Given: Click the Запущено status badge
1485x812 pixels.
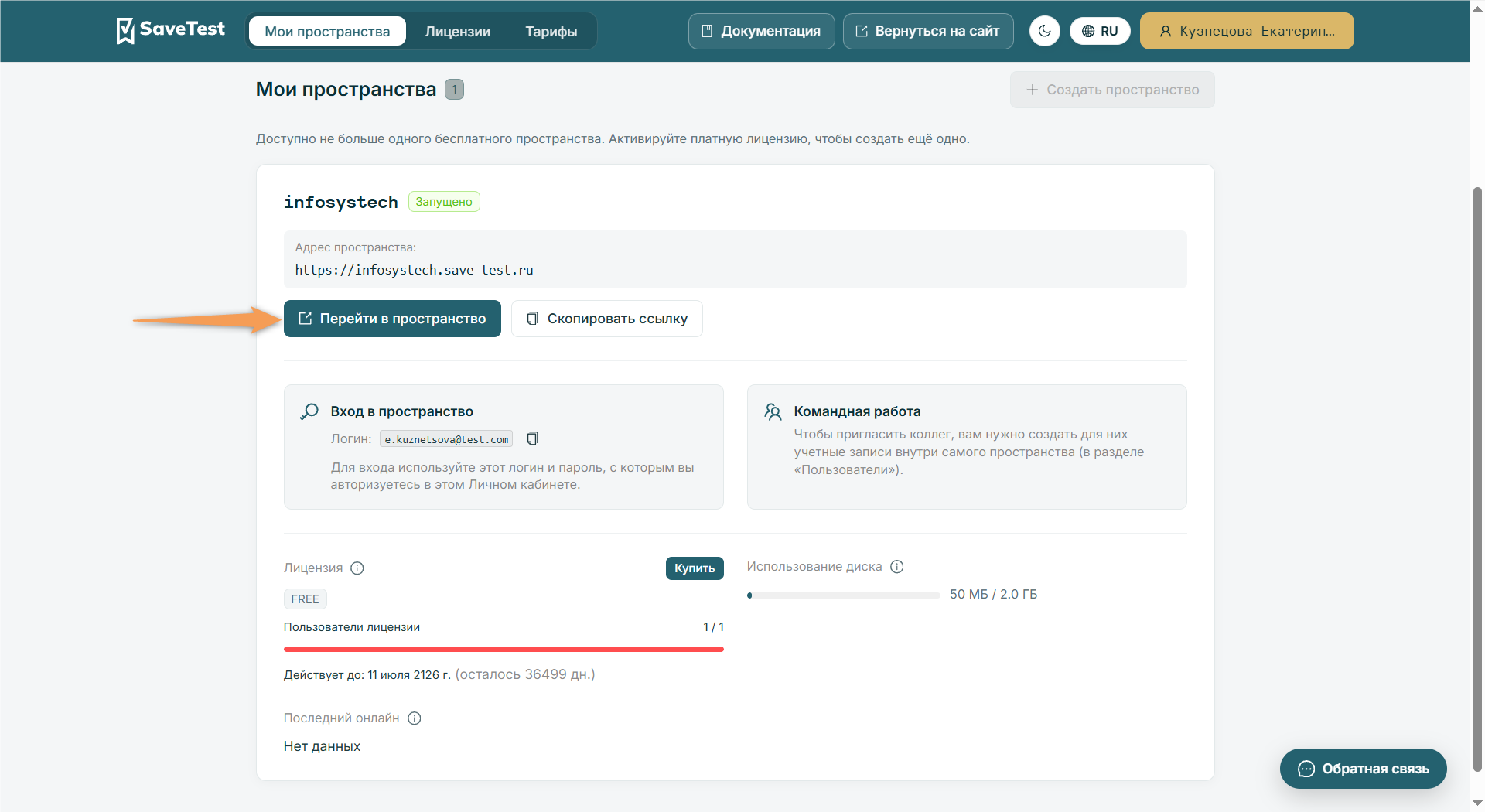Looking at the screenshot, I should 444,202.
